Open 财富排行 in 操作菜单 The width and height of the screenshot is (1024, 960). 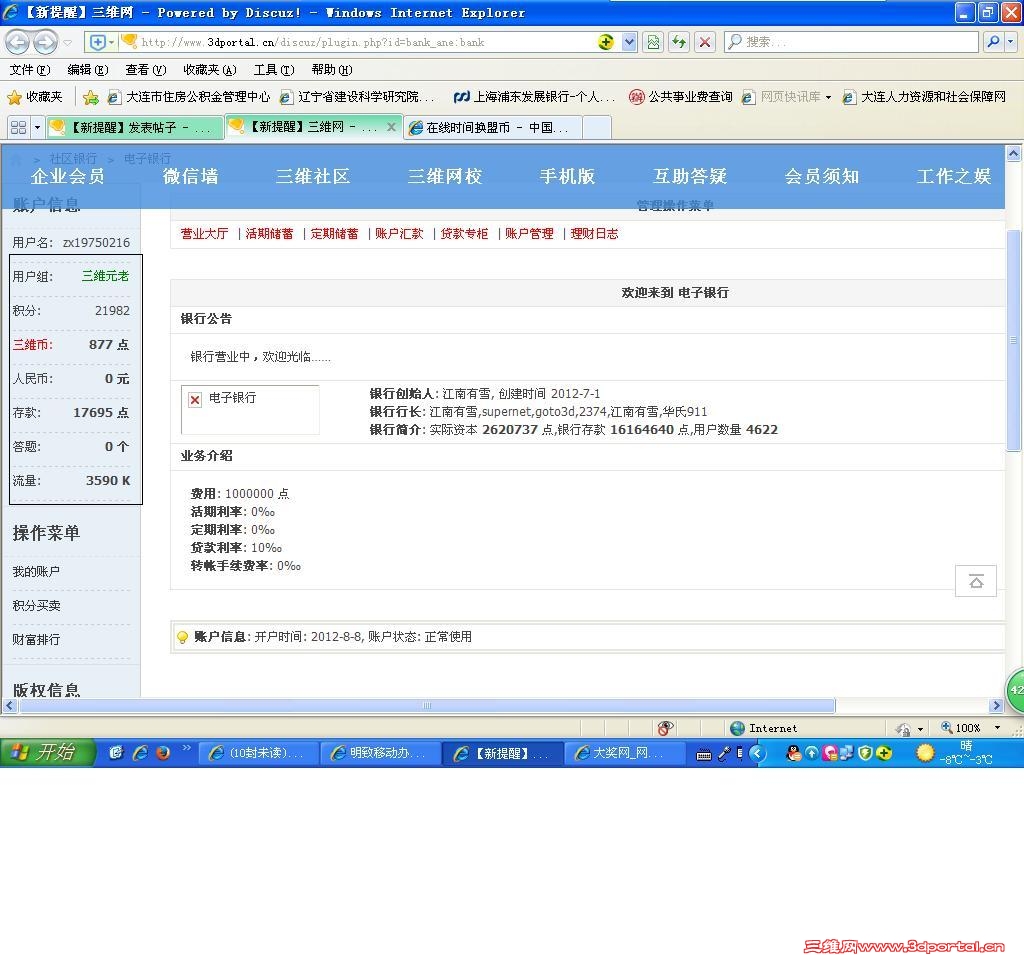(x=36, y=640)
